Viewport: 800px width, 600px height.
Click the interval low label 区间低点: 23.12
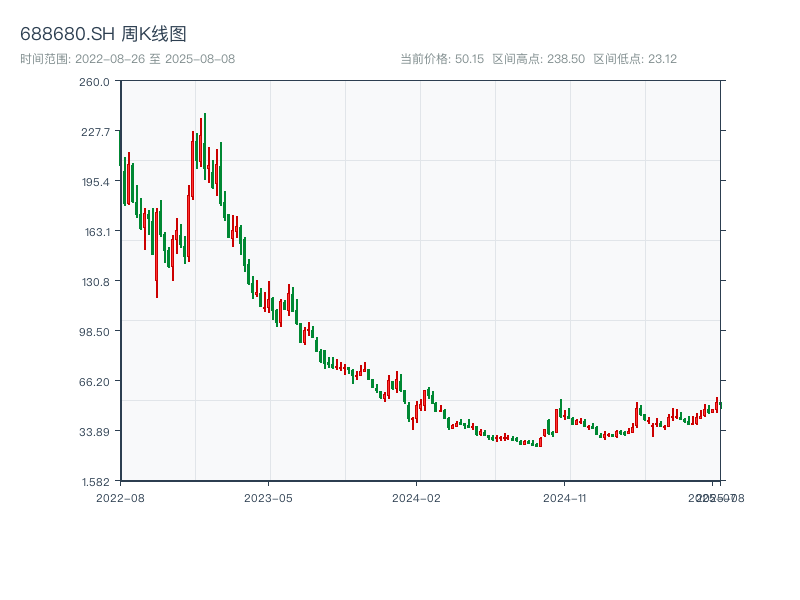point(635,59)
